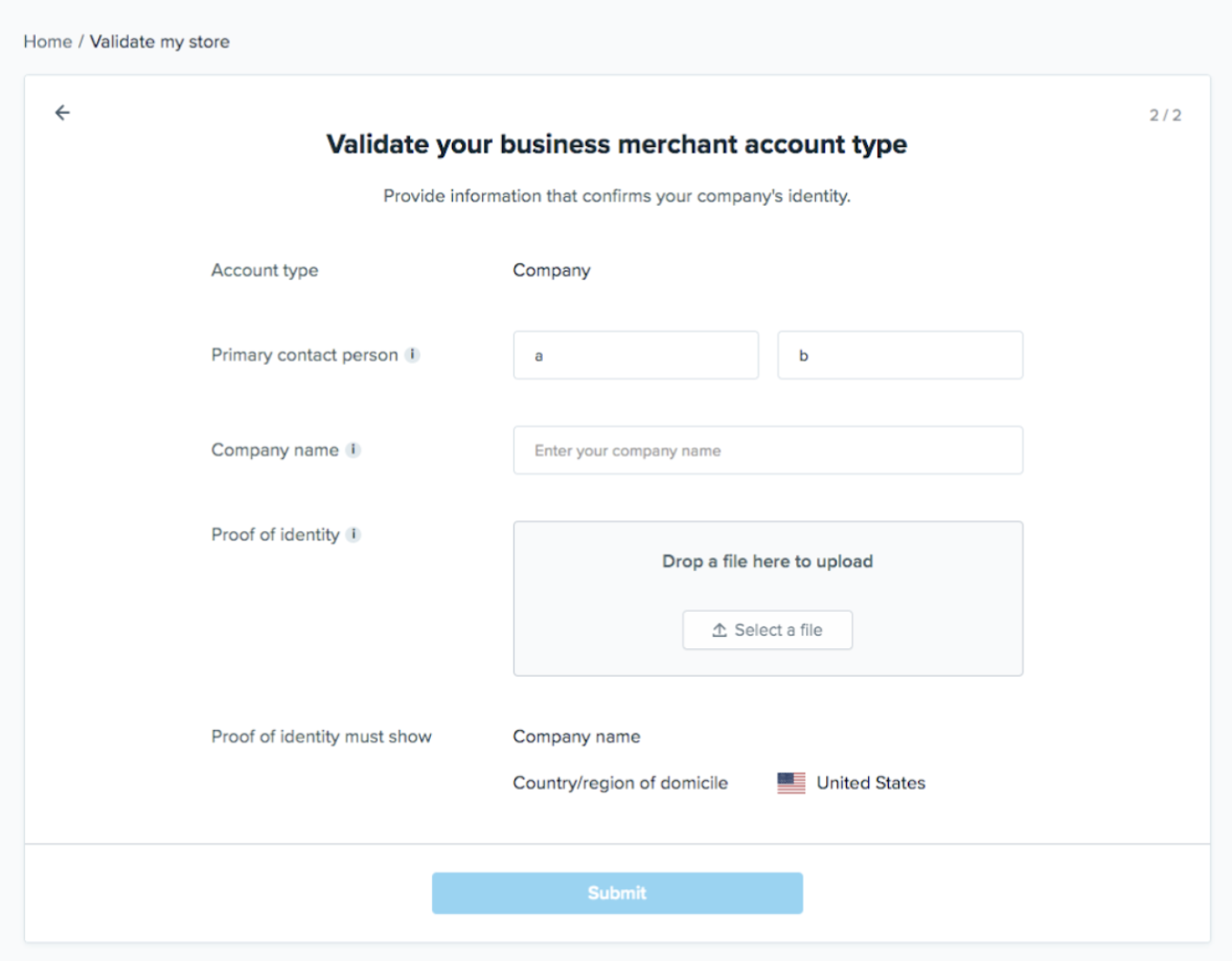Screen dimensions: 1232x961
Task: Click the 2 / 2 step indicator
Action: point(1165,115)
